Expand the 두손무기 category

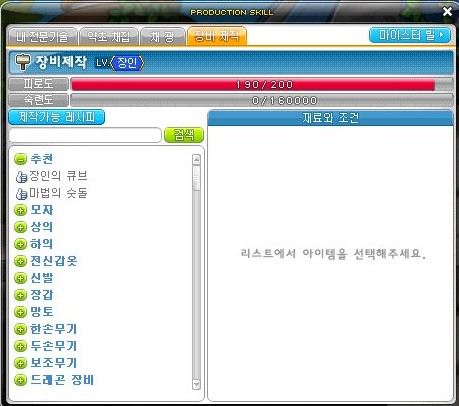[x=20, y=346]
